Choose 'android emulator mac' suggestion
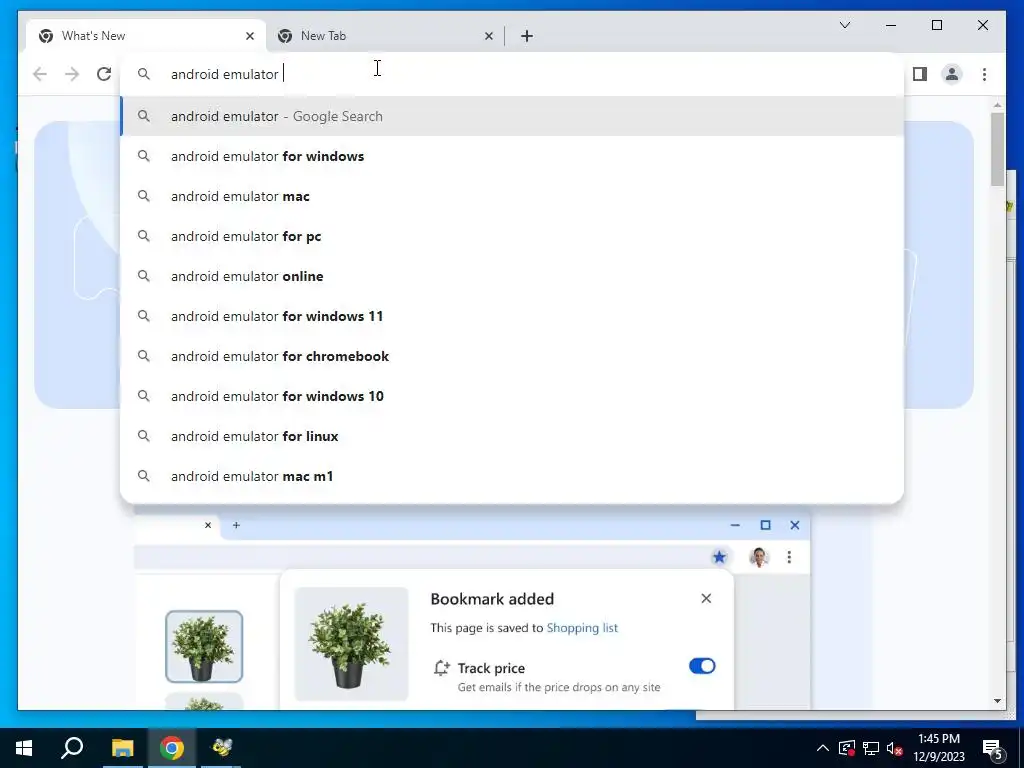The height and width of the screenshot is (768, 1024). (512, 196)
